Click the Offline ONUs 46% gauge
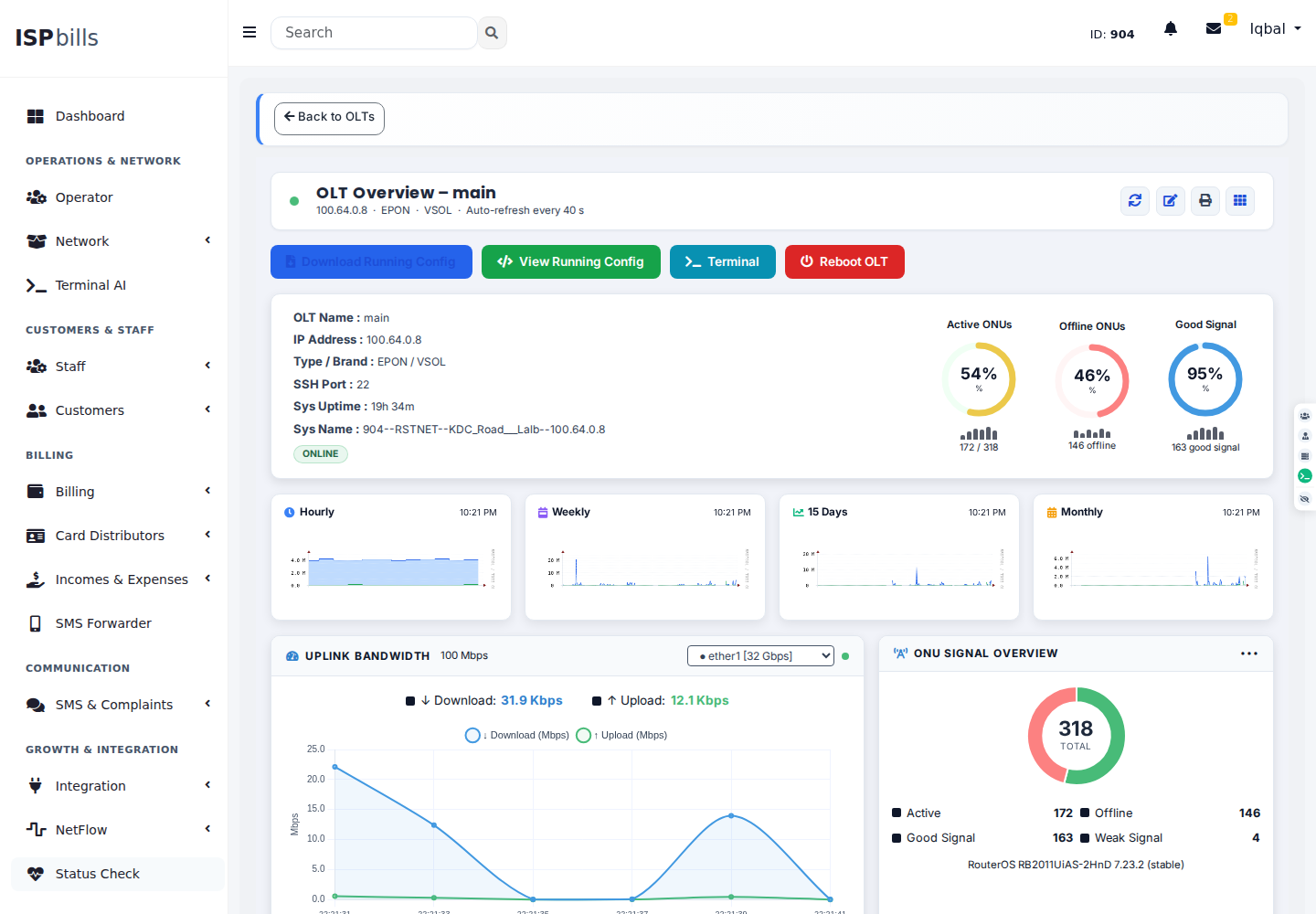This screenshot has width=1316, height=914. click(1092, 381)
